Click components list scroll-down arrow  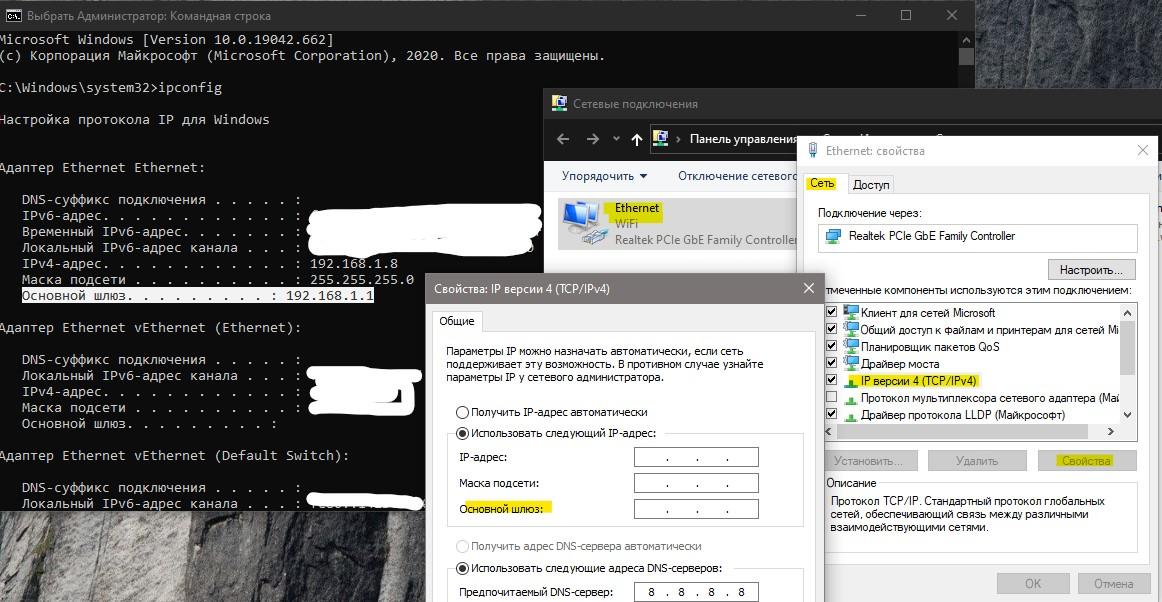[1128, 415]
